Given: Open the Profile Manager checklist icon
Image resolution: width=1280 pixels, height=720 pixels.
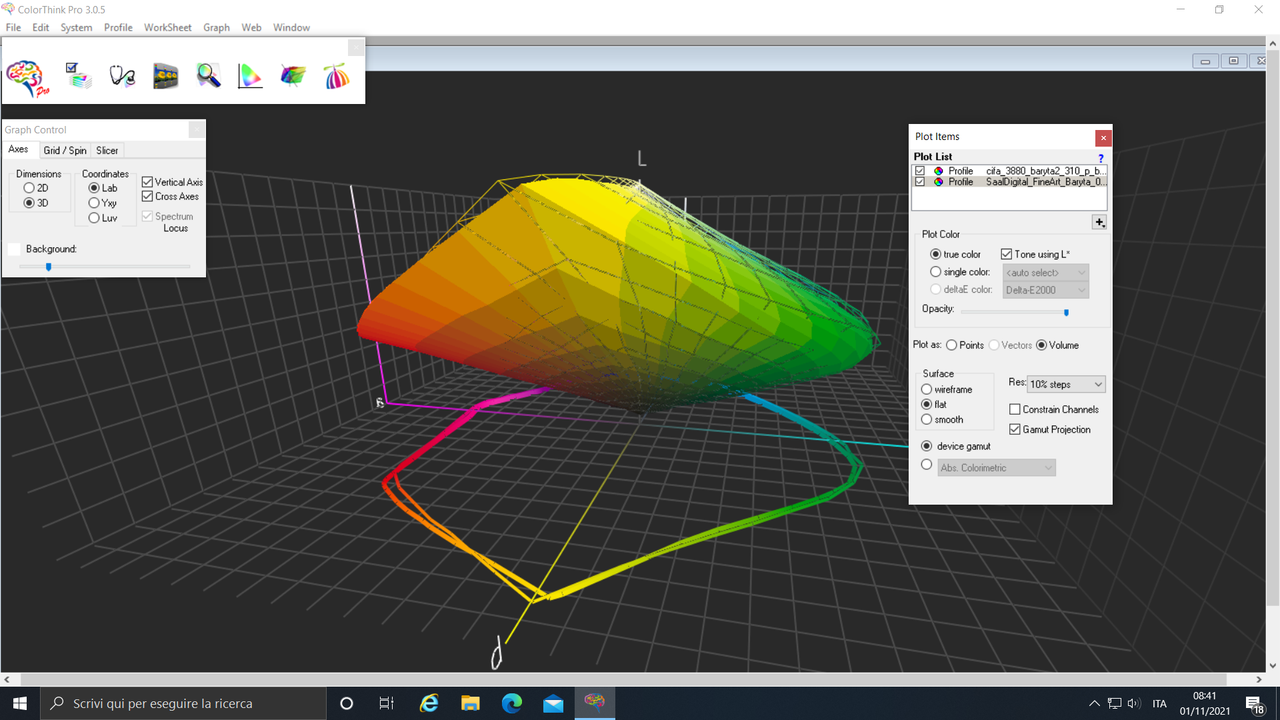Looking at the screenshot, I should [x=79, y=75].
